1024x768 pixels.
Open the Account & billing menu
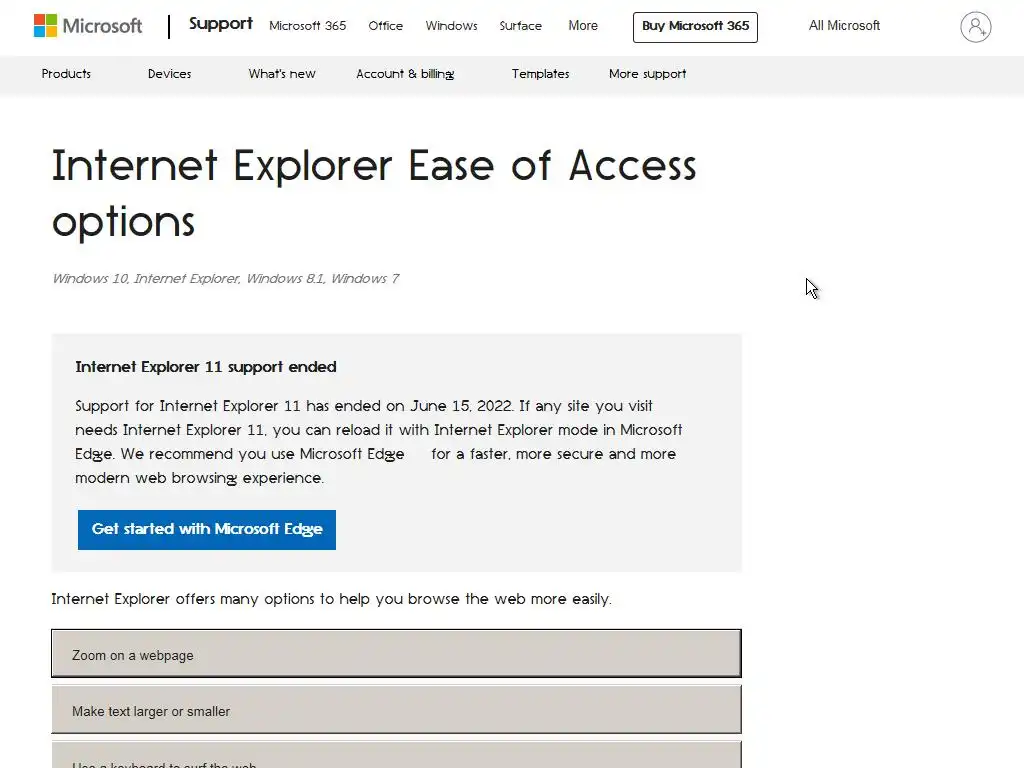click(405, 74)
